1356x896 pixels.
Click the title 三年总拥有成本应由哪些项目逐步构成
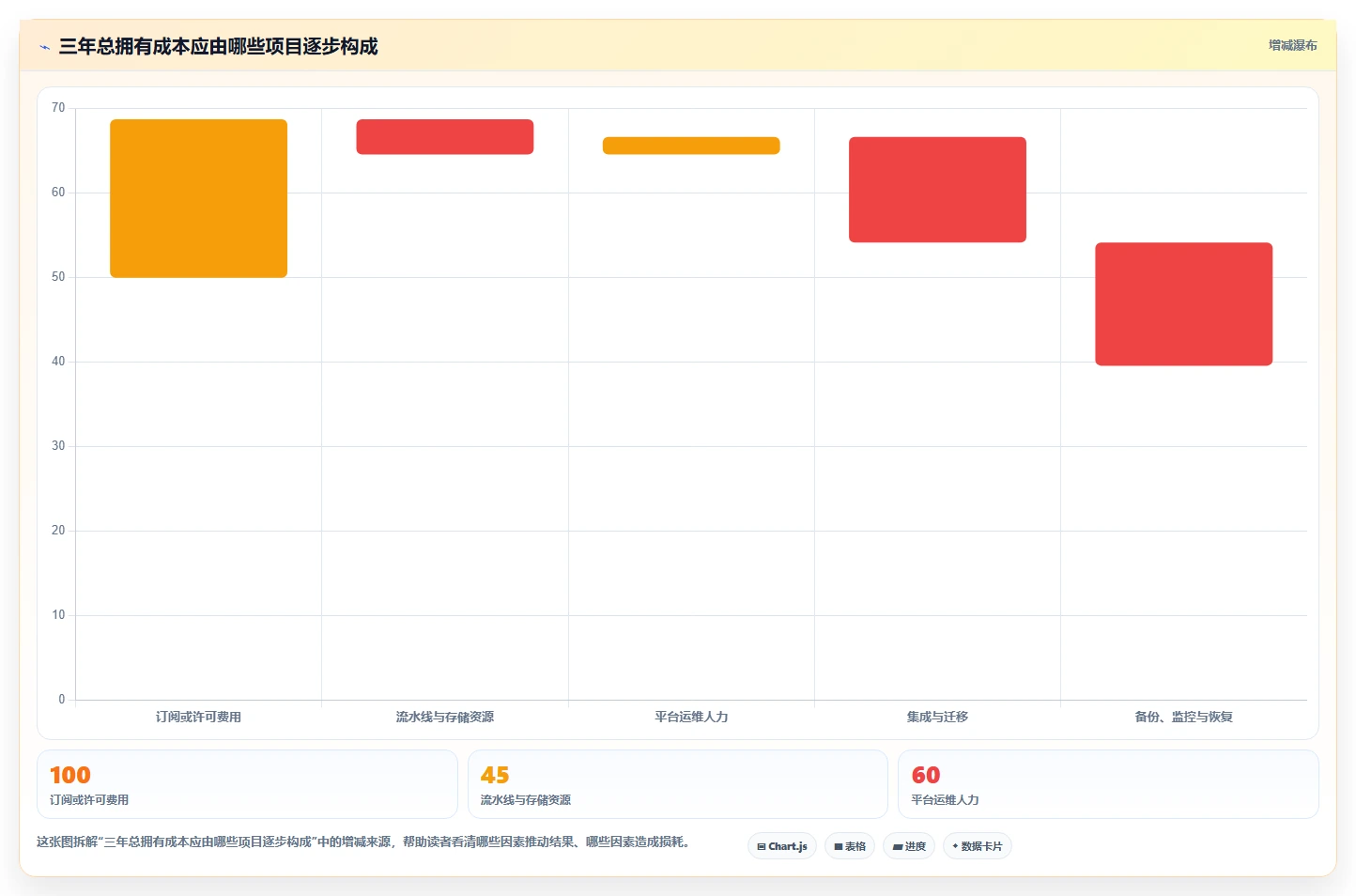point(218,47)
